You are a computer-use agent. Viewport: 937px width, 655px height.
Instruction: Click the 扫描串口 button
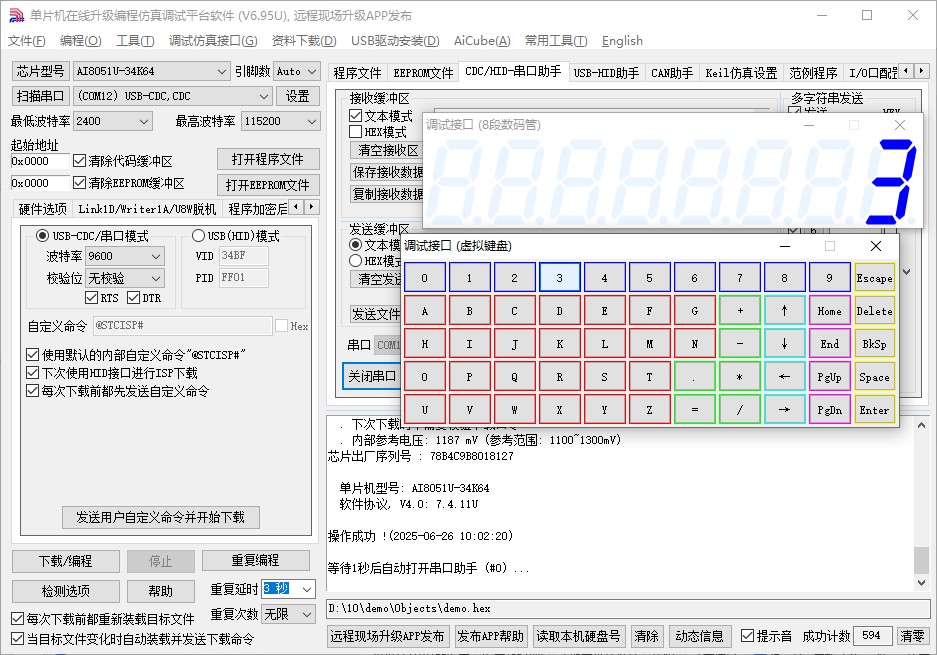(40, 96)
